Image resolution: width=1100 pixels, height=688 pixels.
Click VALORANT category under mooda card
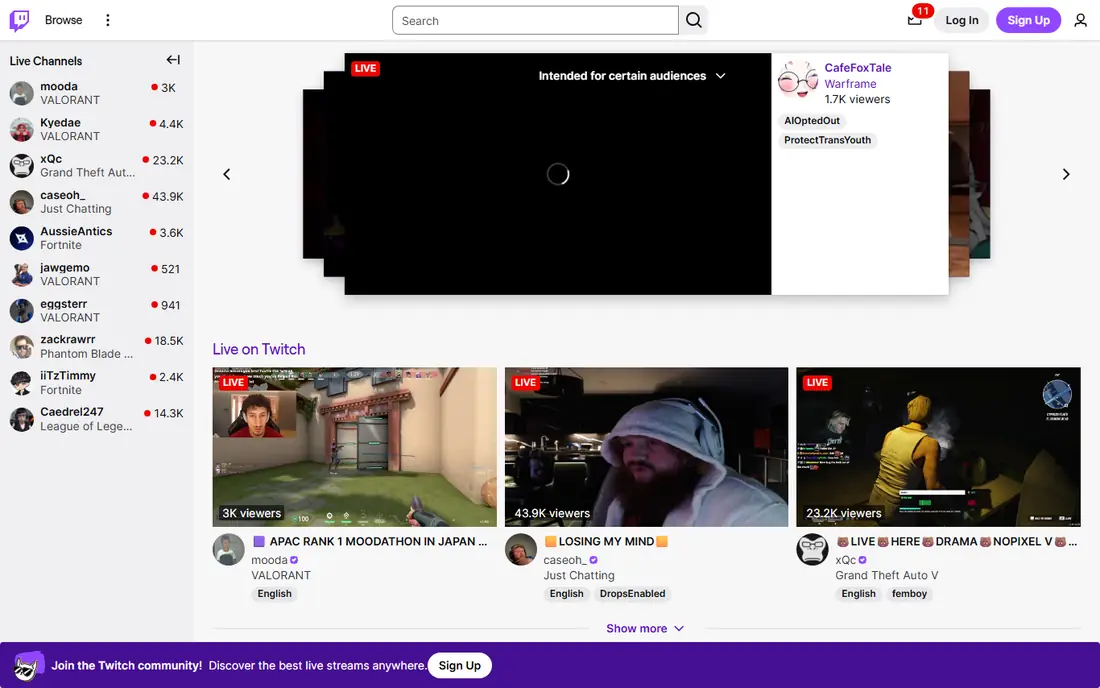tap(281, 575)
